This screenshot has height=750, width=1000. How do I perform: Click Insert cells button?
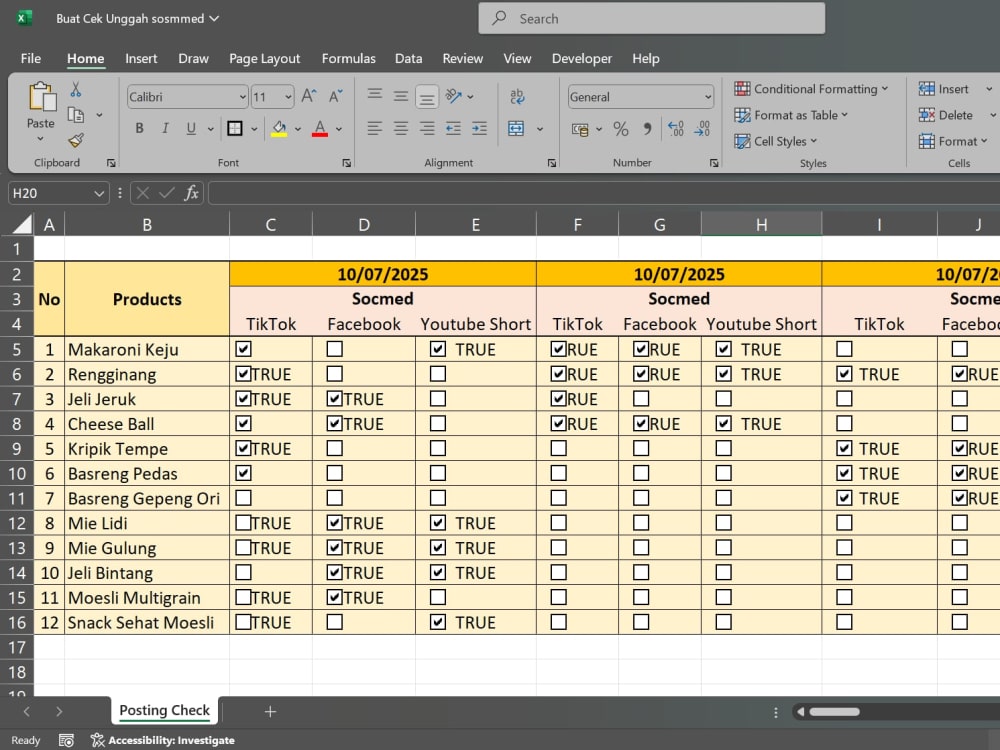(x=943, y=89)
